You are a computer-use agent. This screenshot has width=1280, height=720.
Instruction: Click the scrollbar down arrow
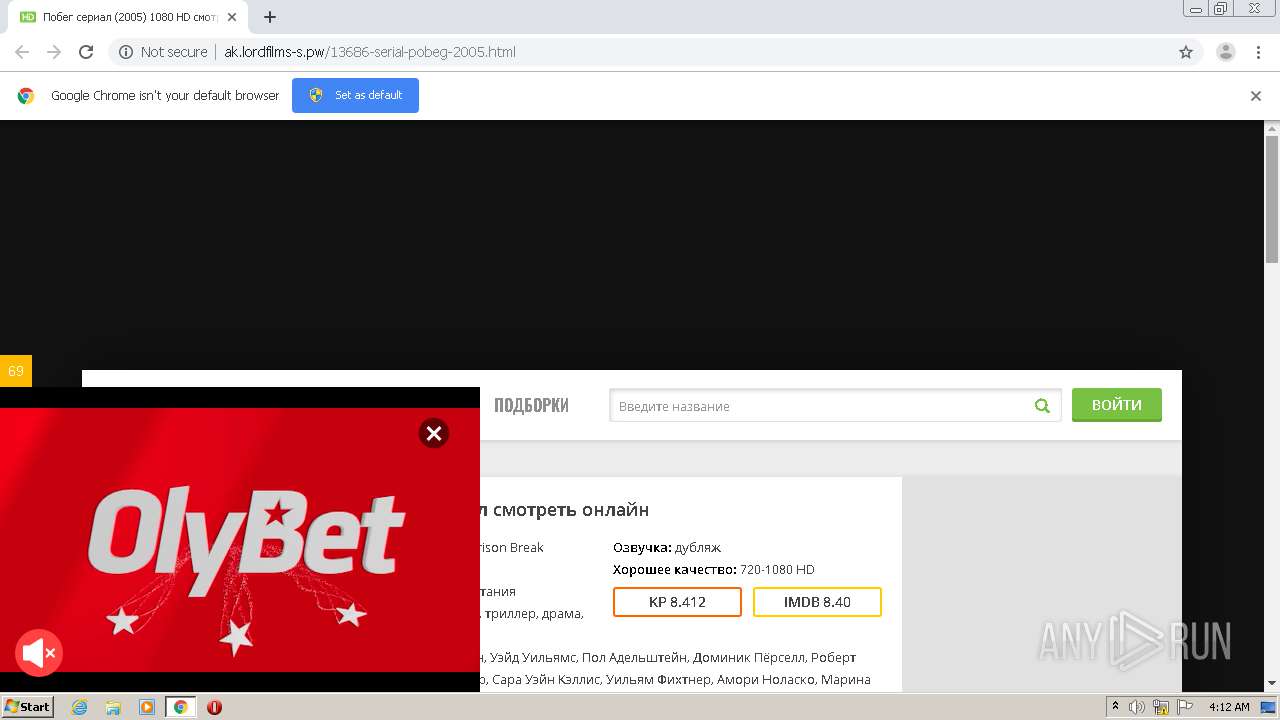(x=1272, y=683)
